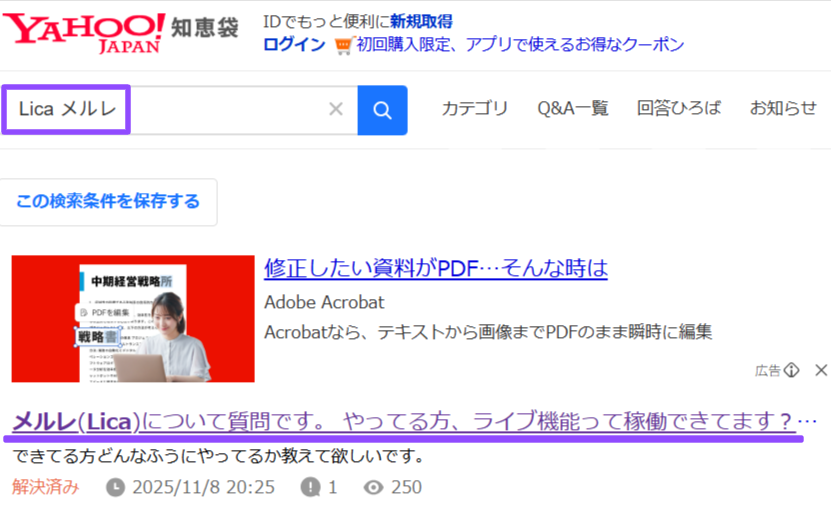Click the Adobe Acrobat advertiser name
This screenshot has height=505, width=831.
point(324,302)
